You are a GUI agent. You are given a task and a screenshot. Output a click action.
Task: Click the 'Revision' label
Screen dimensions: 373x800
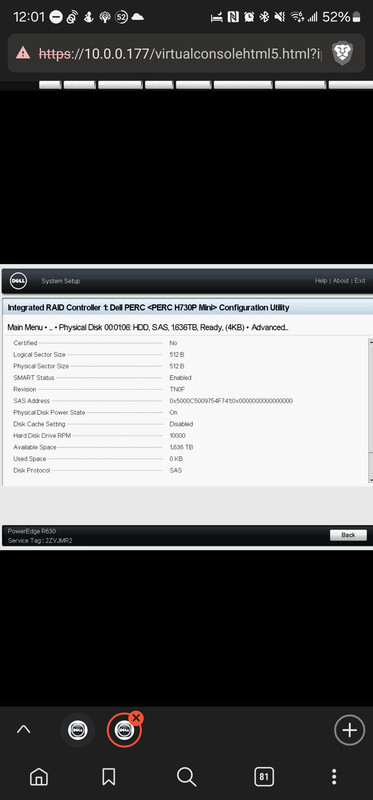pyautogui.click(x=24, y=389)
